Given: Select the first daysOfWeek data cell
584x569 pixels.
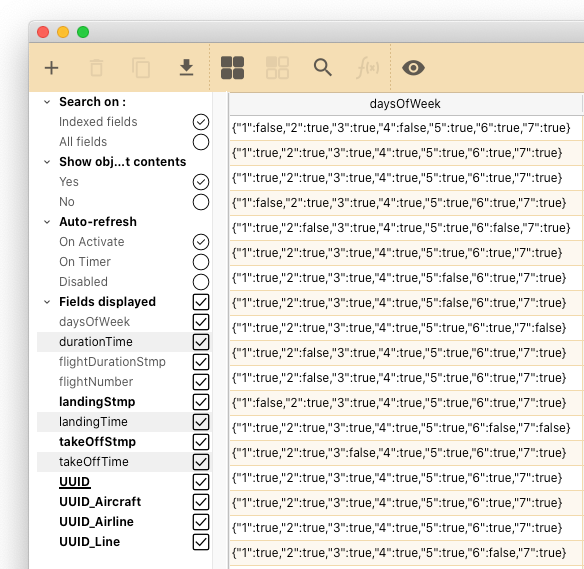Looking at the screenshot, I should (x=405, y=128).
